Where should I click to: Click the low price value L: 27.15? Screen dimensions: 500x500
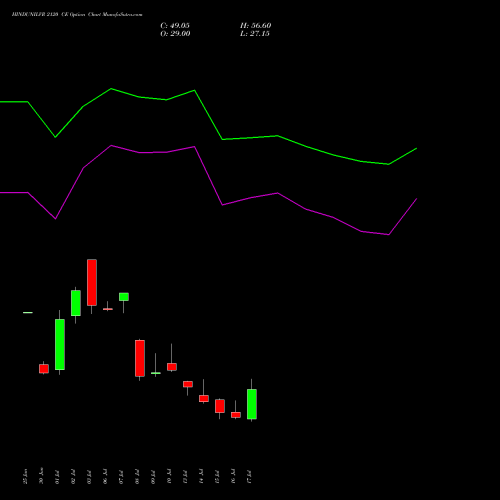[255, 34]
